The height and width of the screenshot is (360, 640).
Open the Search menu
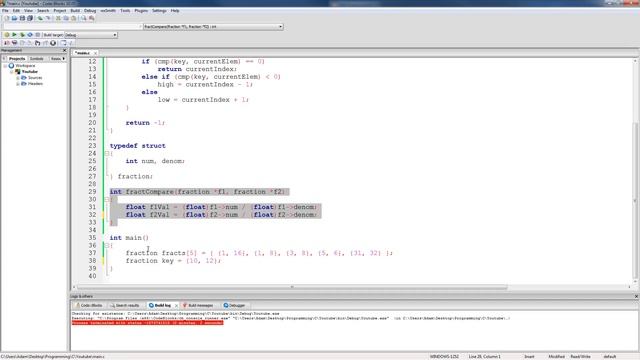(x=43, y=11)
